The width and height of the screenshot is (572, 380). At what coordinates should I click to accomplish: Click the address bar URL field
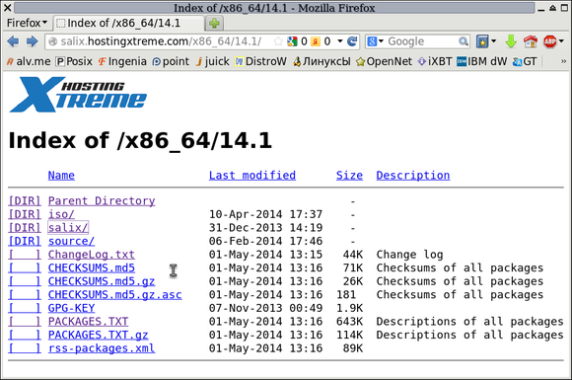tap(165, 42)
